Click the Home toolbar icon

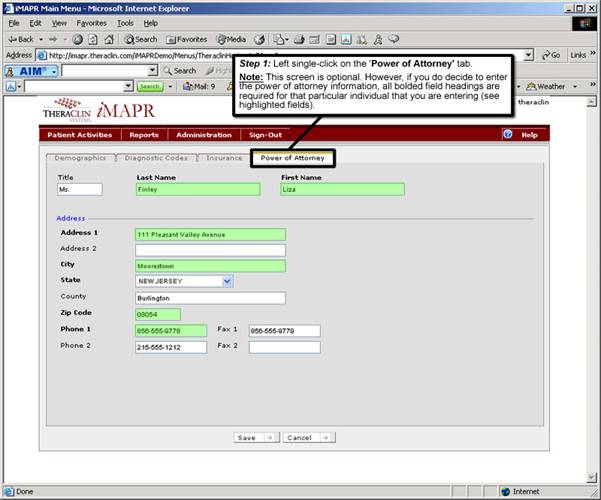(109, 39)
